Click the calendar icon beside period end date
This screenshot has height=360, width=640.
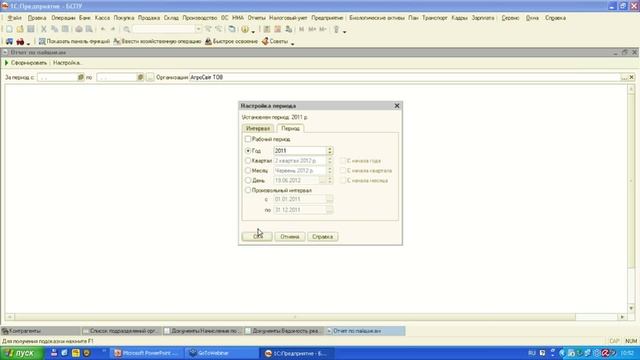tap(140, 77)
